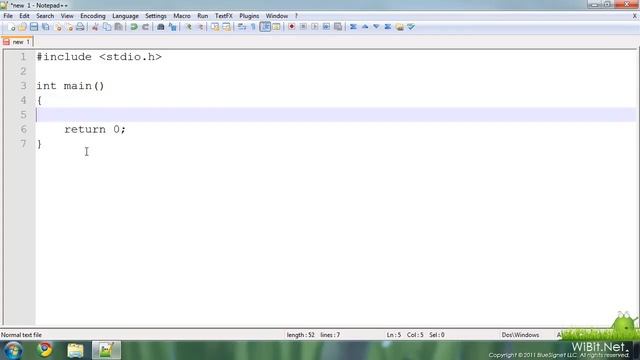The image size is (640, 360).
Task: Click the green checkmark toolbar icon
Action: click(x=411, y=27)
